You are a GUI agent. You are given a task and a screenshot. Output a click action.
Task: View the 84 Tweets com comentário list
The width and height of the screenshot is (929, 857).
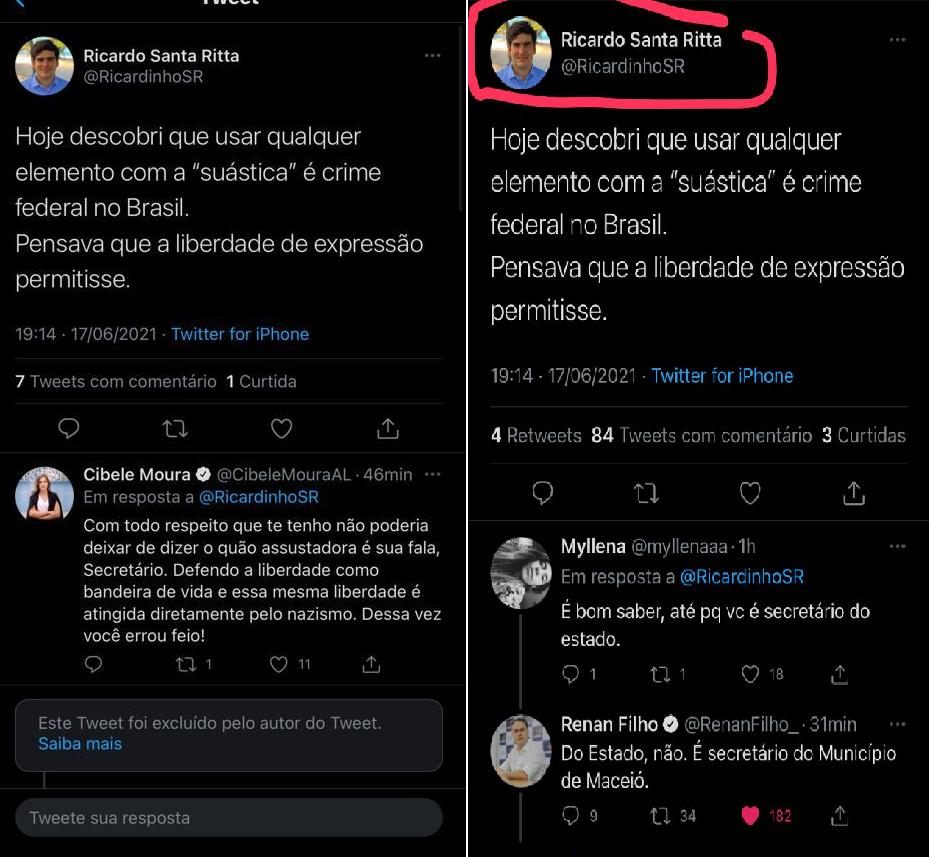pyautogui.click(x=702, y=435)
